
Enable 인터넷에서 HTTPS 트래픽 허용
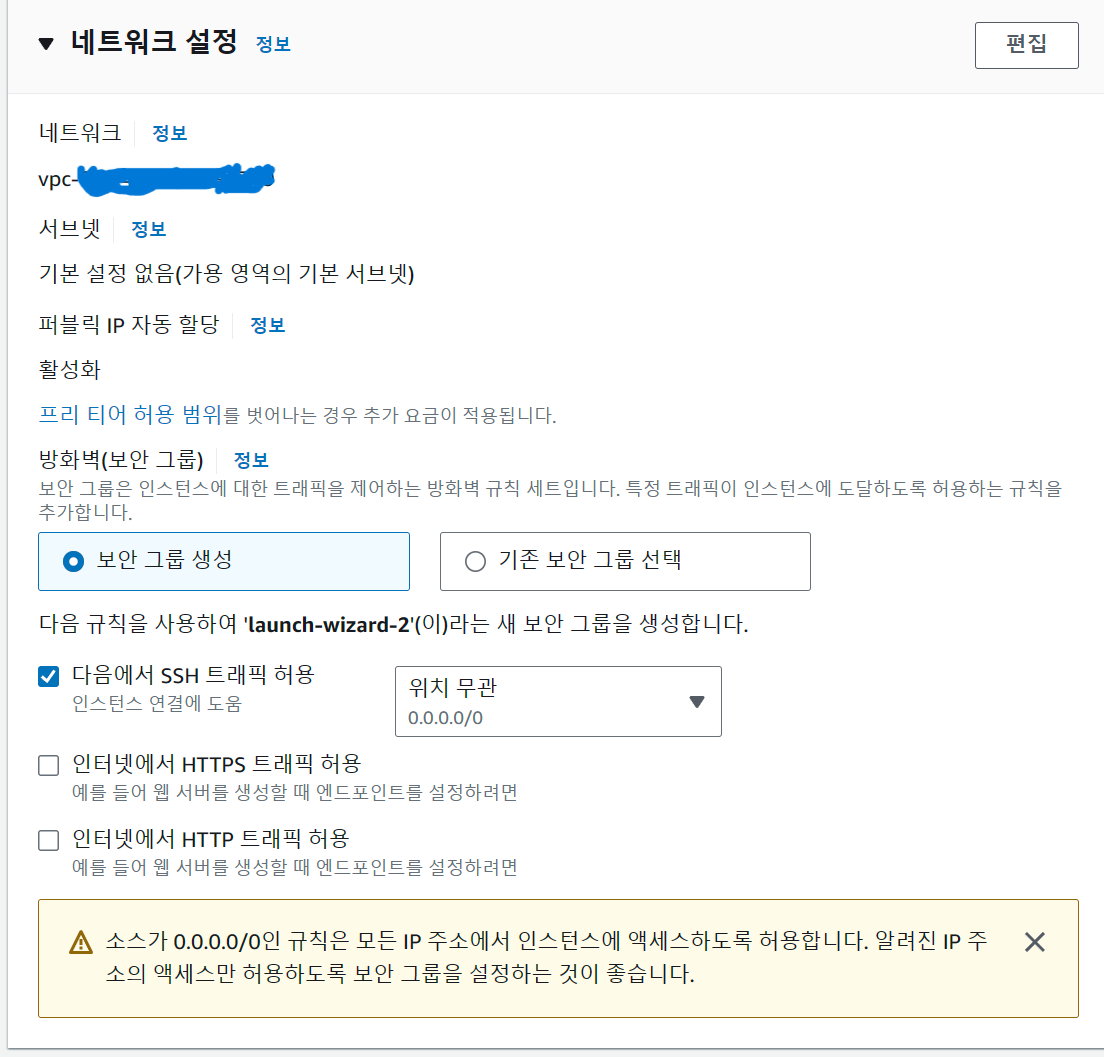(47, 765)
